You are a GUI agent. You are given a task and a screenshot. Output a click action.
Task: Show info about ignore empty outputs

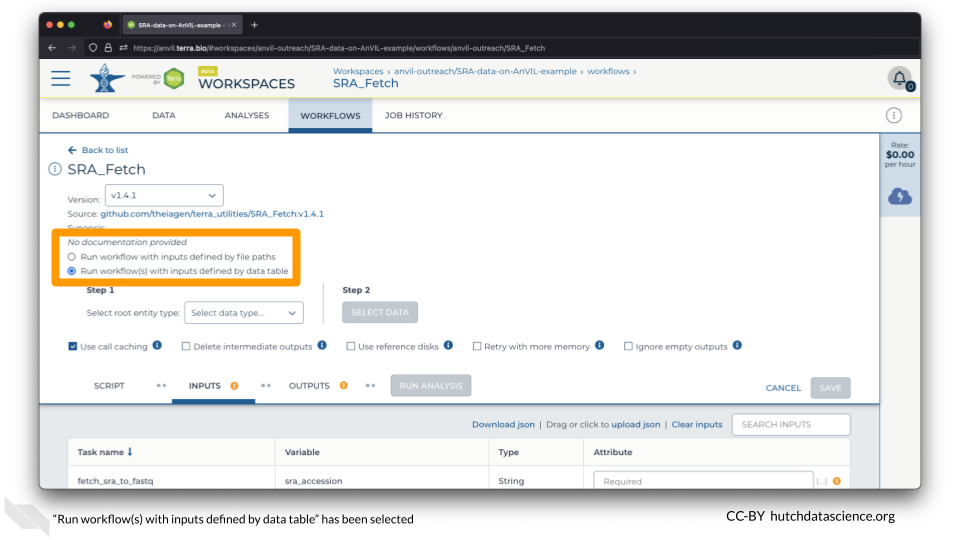[x=737, y=345]
